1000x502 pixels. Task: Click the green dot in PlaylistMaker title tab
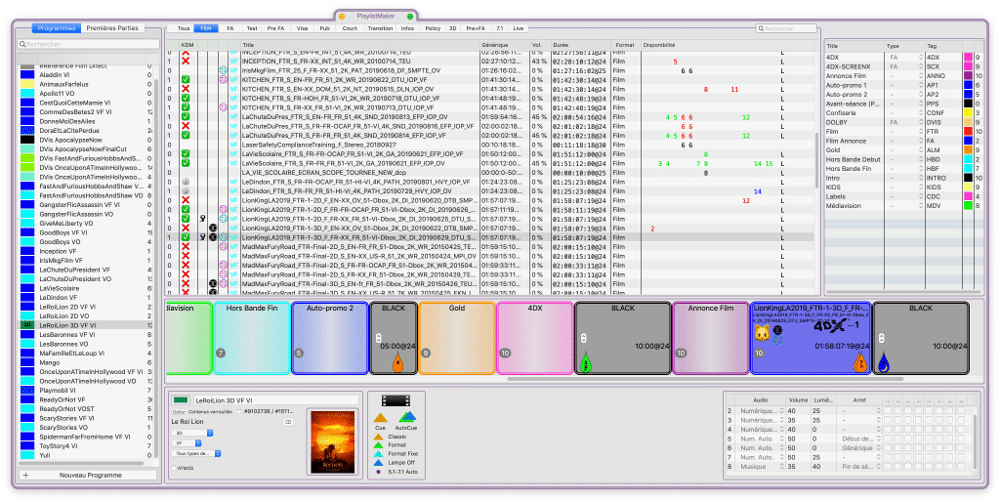tap(410, 17)
